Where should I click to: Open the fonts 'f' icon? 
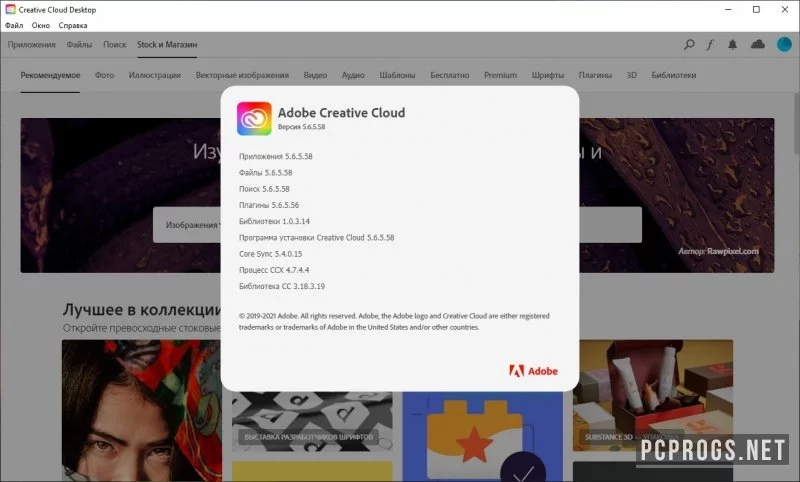point(710,44)
